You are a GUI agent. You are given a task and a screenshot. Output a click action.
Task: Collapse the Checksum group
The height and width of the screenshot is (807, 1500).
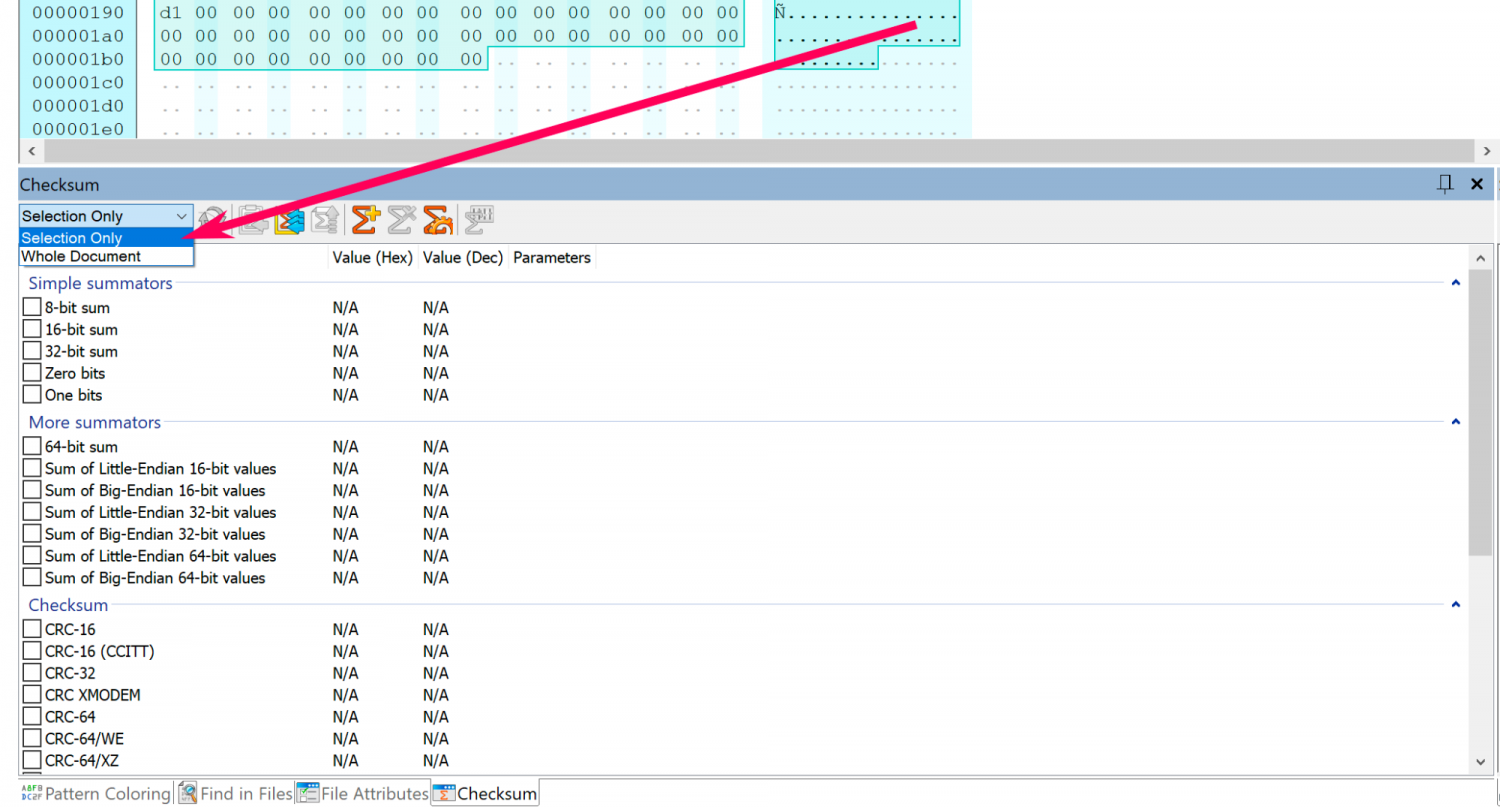1456,605
